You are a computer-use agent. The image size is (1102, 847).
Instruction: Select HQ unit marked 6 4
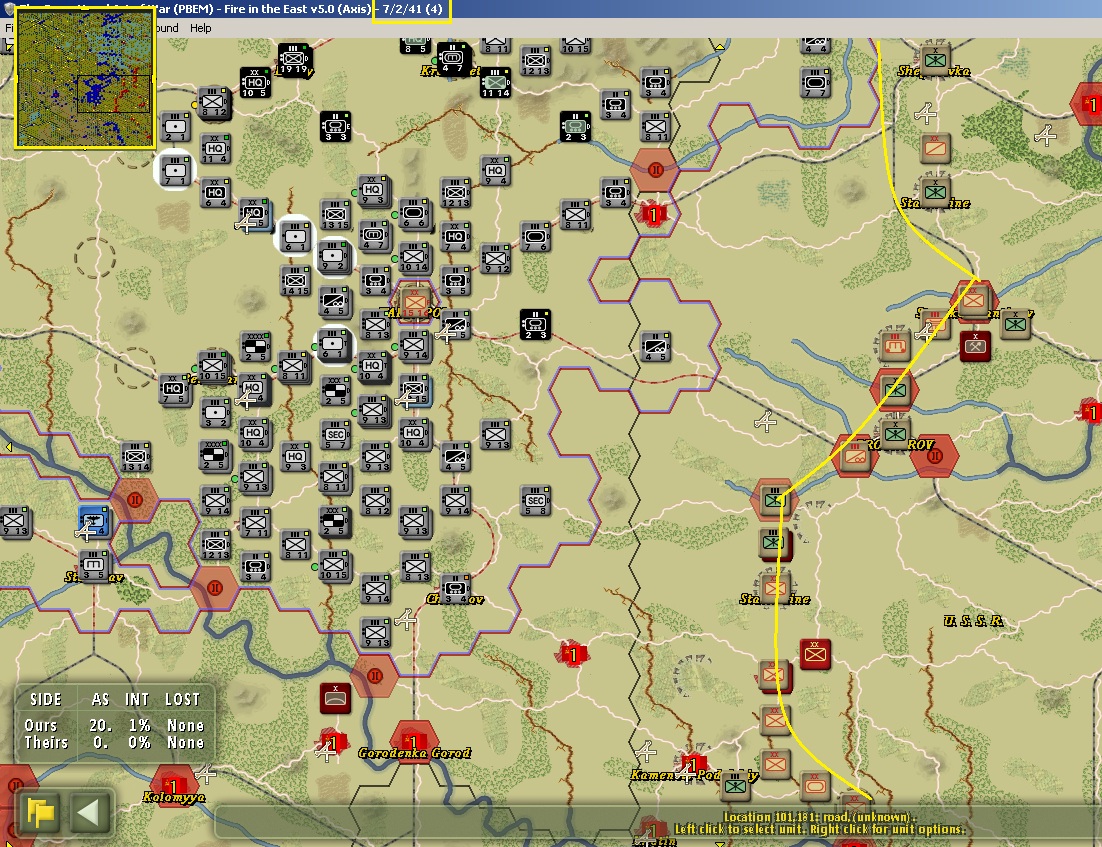click(x=215, y=193)
